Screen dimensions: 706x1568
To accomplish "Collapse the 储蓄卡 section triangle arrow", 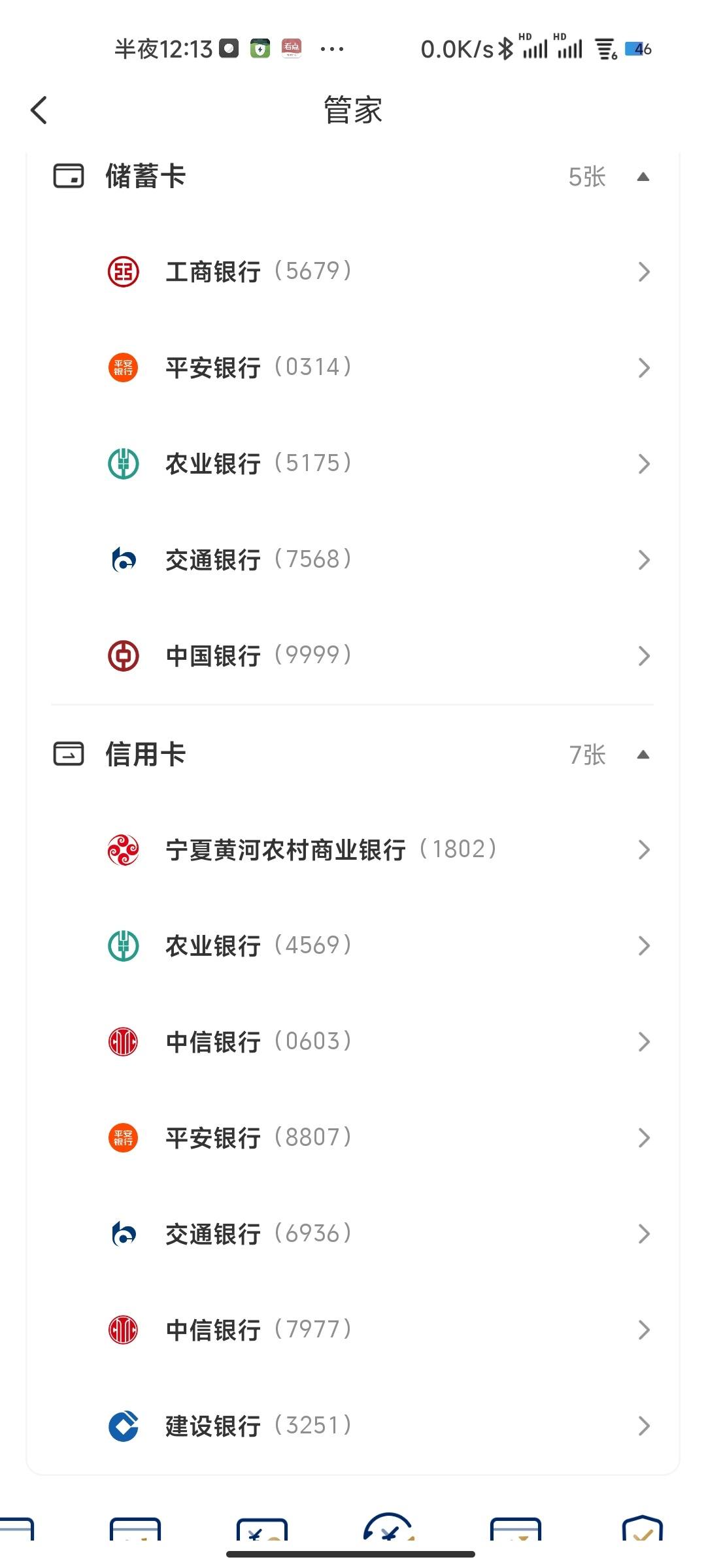I will coord(643,176).
